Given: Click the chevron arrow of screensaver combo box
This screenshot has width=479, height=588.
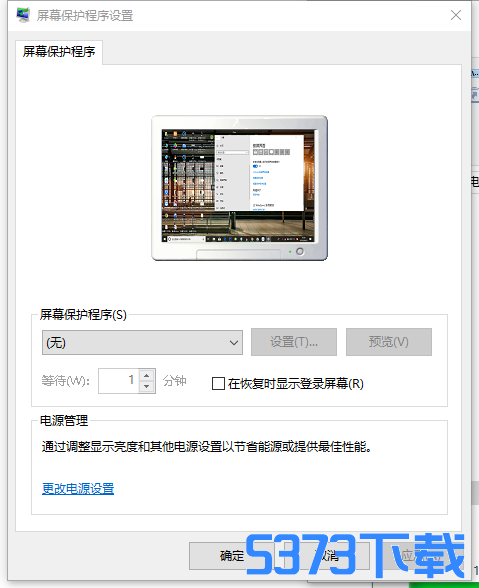Looking at the screenshot, I should (x=234, y=343).
